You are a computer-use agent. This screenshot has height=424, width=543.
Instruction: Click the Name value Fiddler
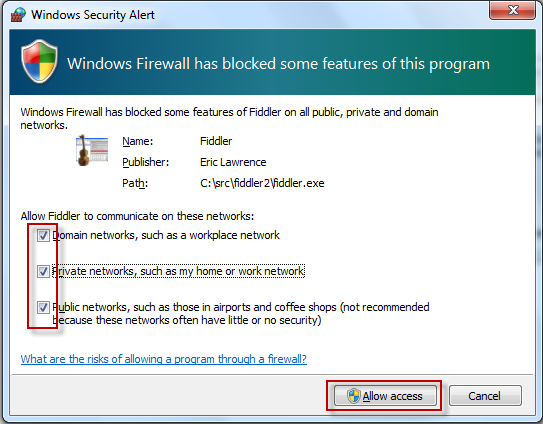(216, 141)
